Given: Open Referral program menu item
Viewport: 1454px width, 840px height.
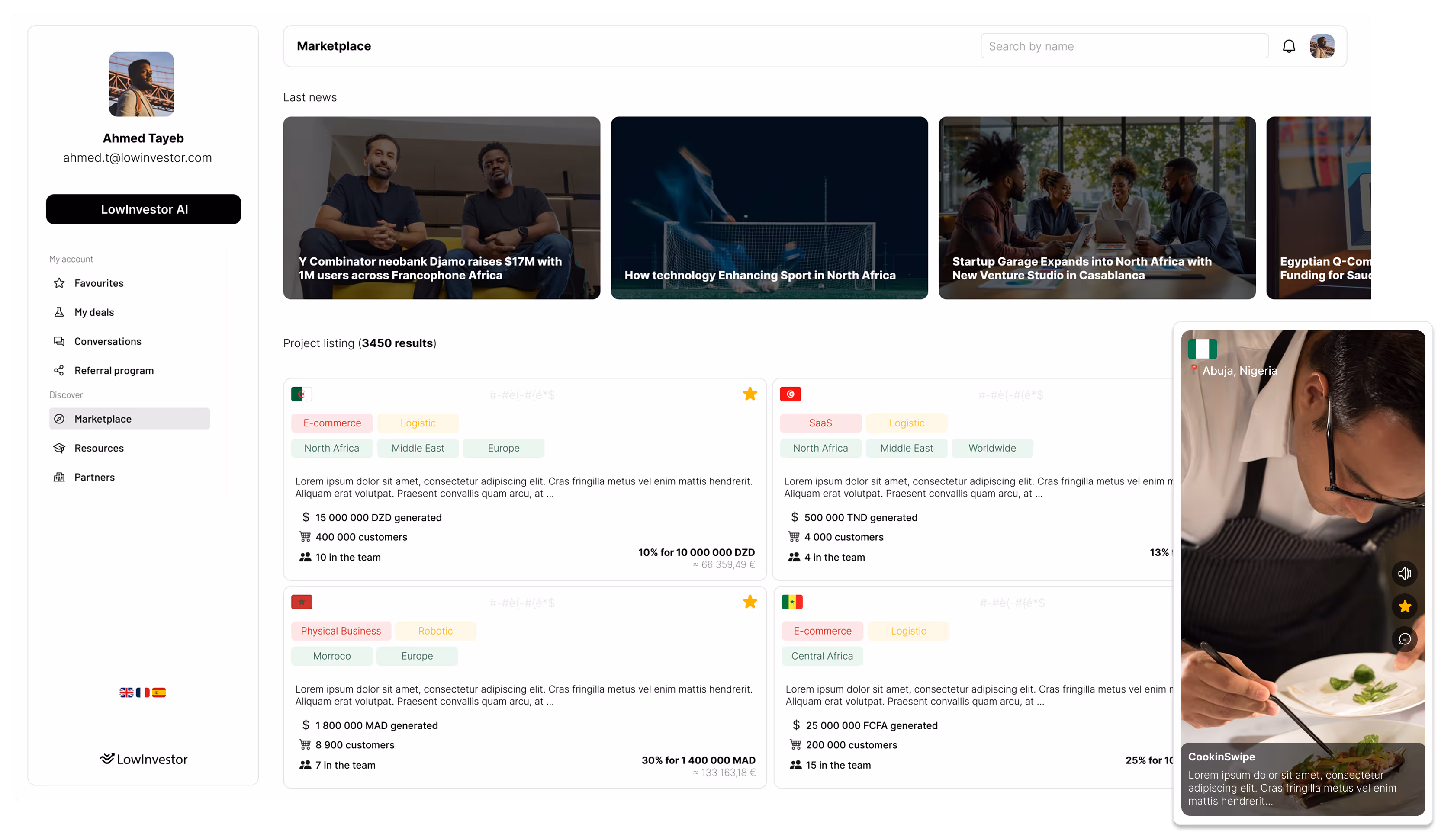Looking at the screenshot, I should coord(129,370).
